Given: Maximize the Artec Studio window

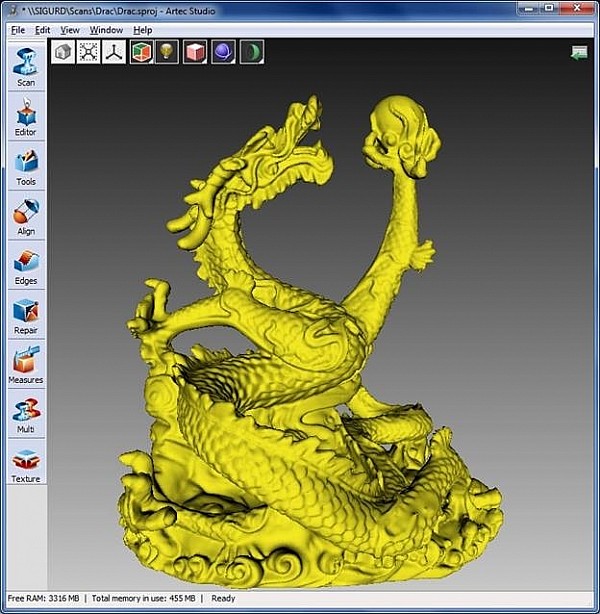Looking at the screenshot, I should (549, 7).
